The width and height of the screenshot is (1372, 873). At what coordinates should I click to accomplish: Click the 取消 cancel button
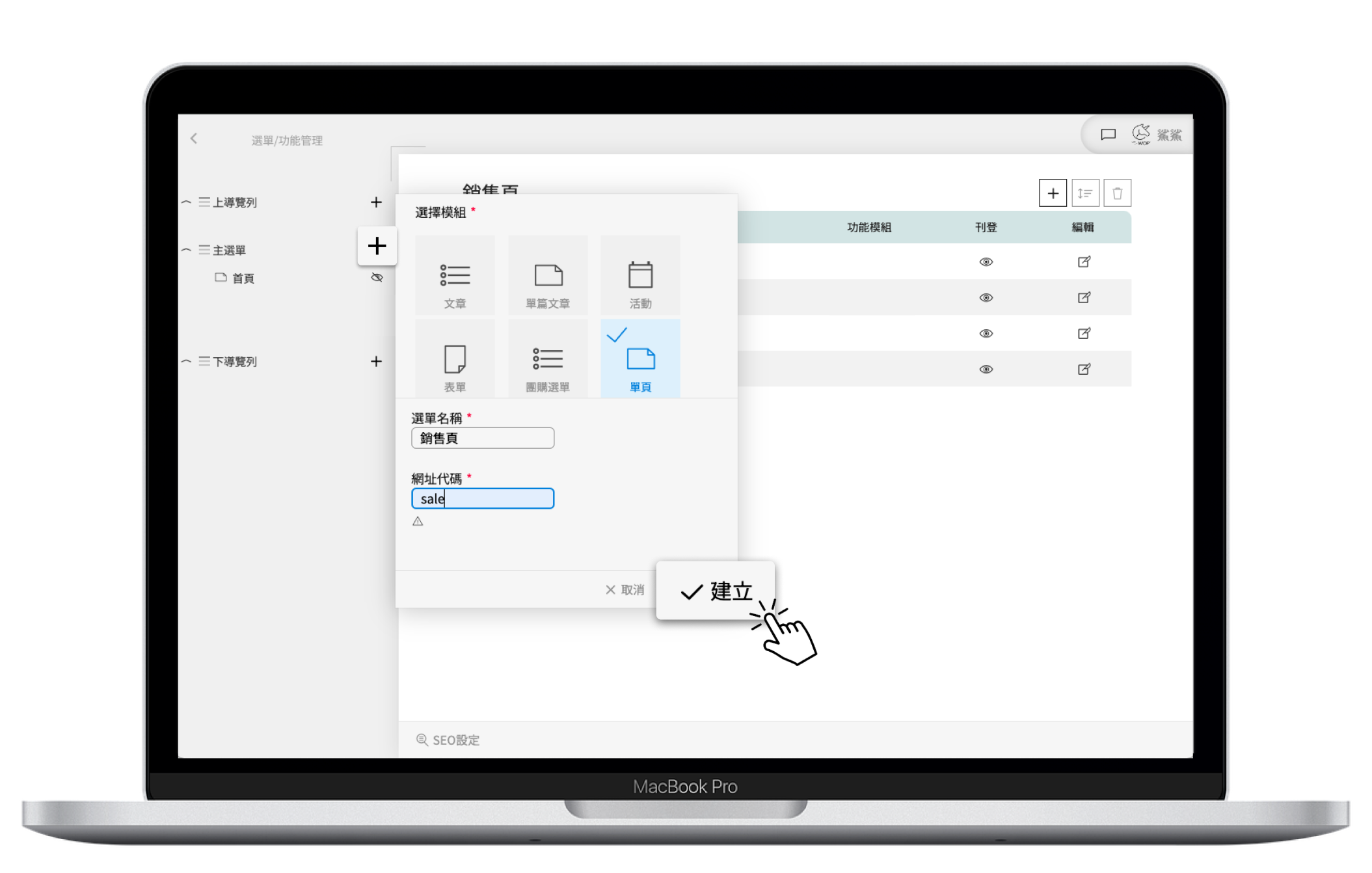625,590
